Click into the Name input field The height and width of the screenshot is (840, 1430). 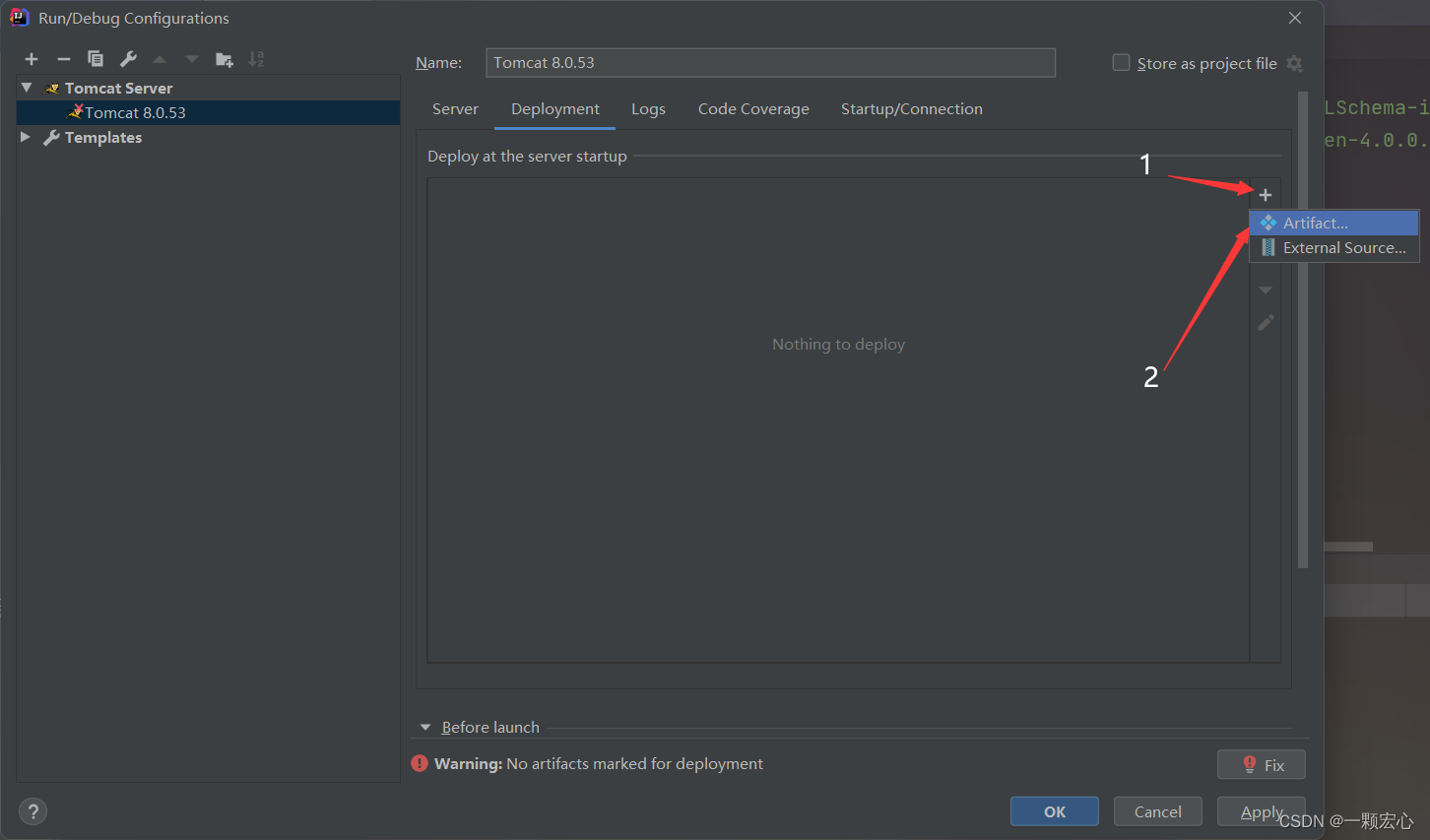(x=770, y=63)
